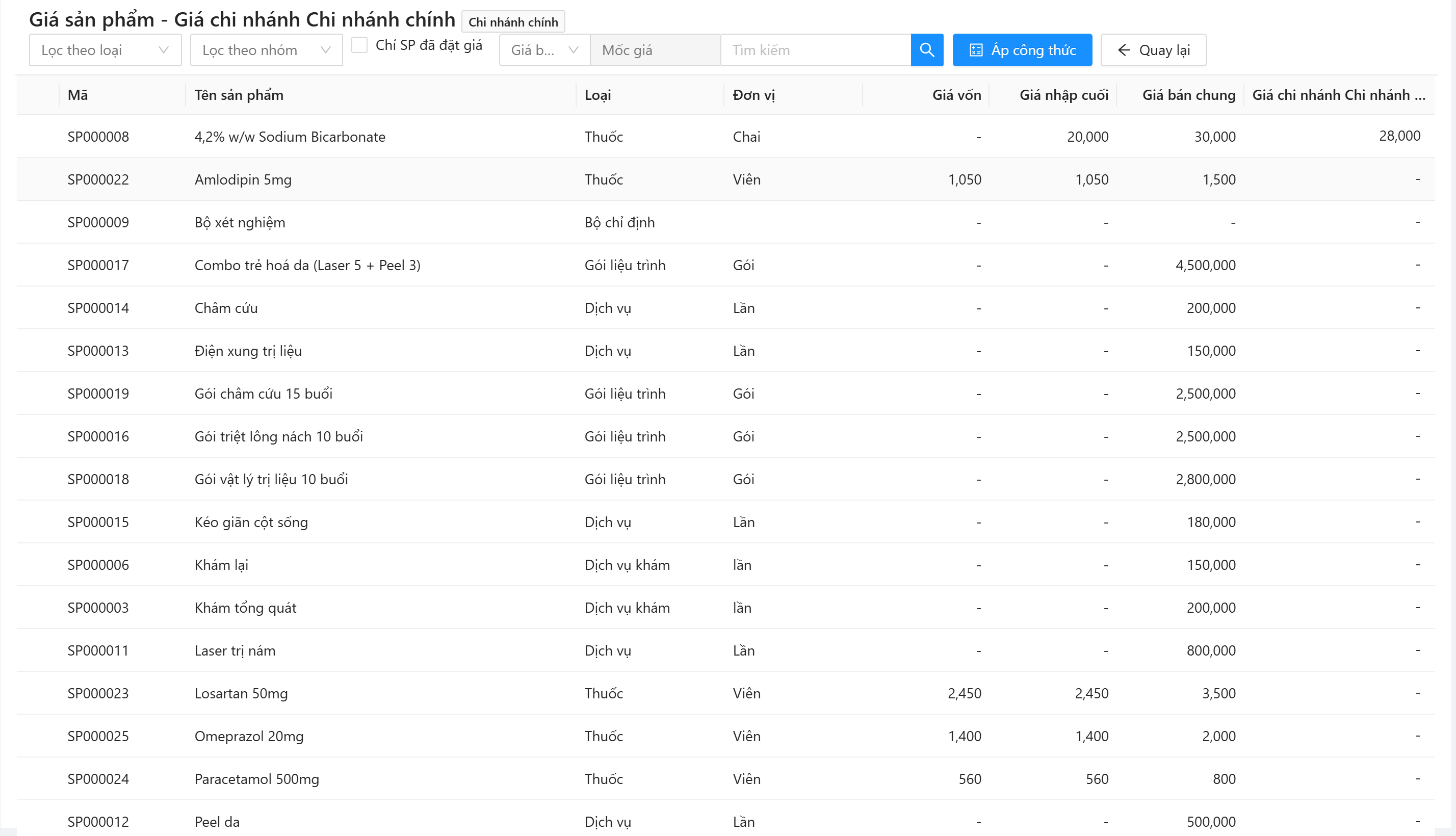Image resolution: width=1456 pixels, height=836 pixels.
Task: Open the Lọc theo nhóm dropdown
Action: (x=267, y=50)
